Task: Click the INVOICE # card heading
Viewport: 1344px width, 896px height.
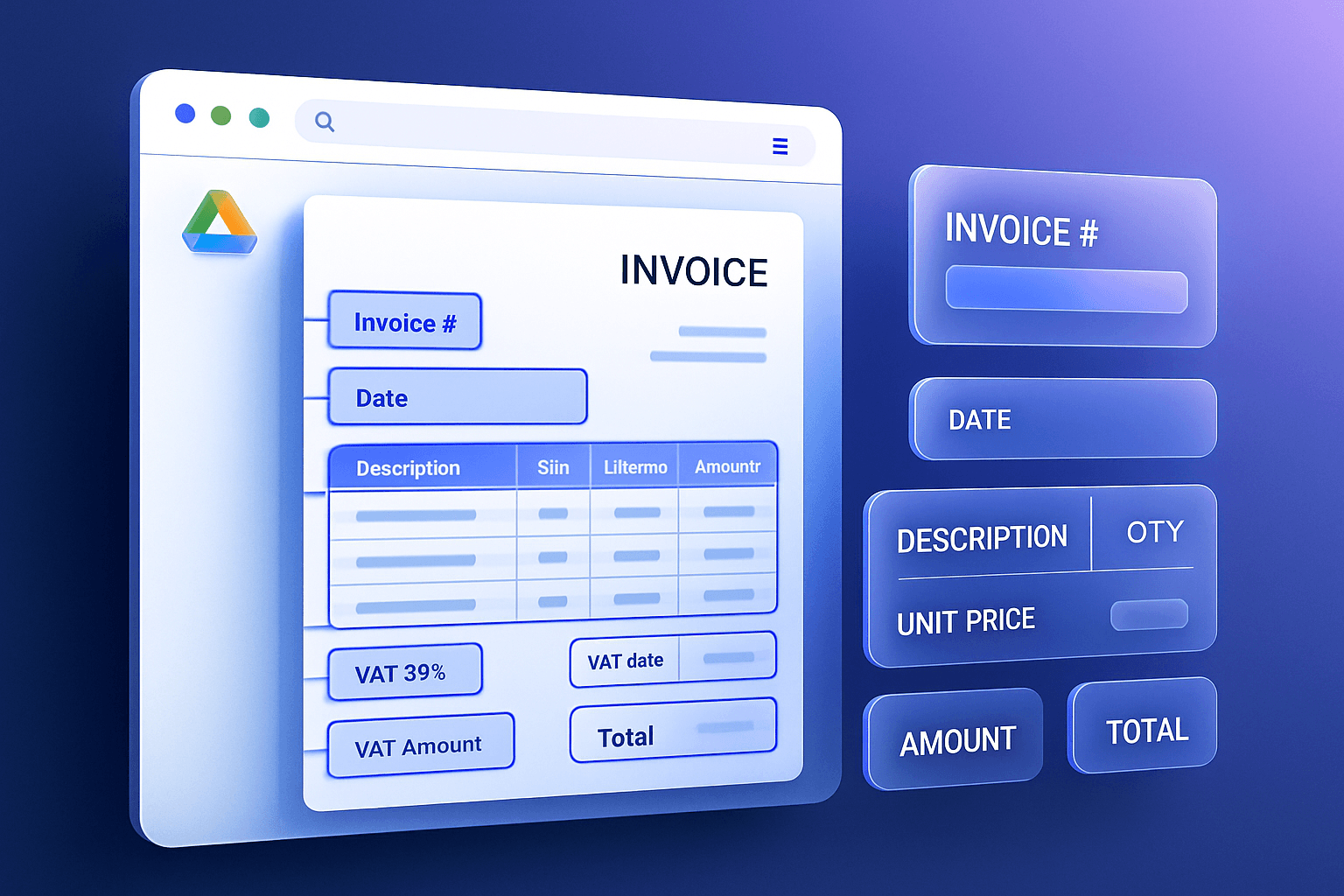Action: (x=1021, y=230)
